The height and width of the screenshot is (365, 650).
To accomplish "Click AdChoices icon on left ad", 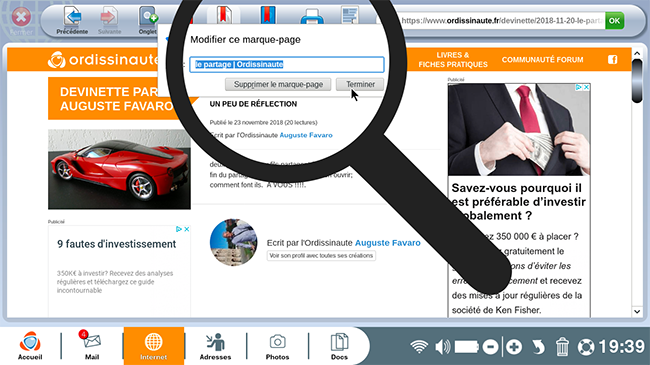I will (x=179, y=229).
